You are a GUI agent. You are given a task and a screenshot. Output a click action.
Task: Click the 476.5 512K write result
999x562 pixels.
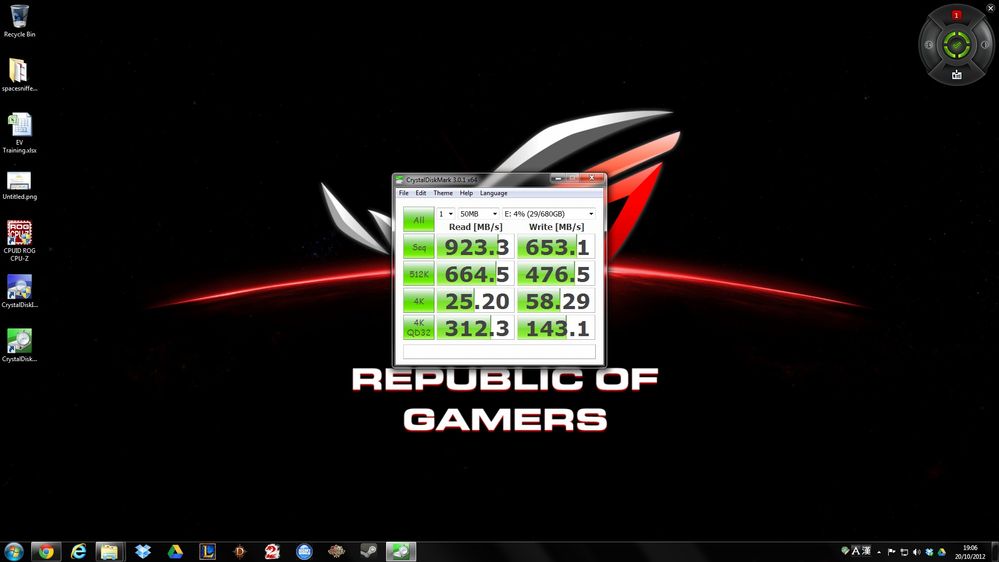click(556, 274)
